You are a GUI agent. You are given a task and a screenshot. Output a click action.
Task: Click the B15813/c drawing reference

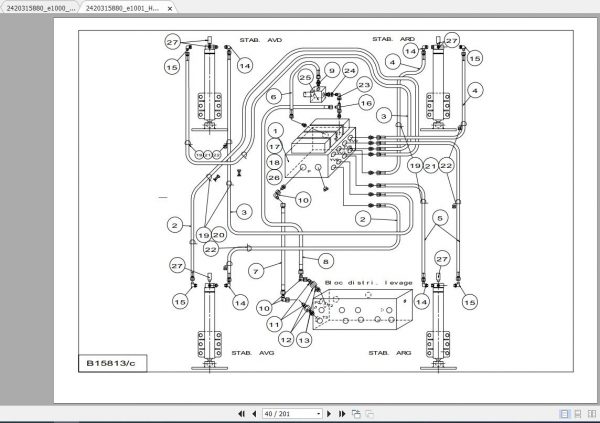pyautogui.click(x=111, y=363)
